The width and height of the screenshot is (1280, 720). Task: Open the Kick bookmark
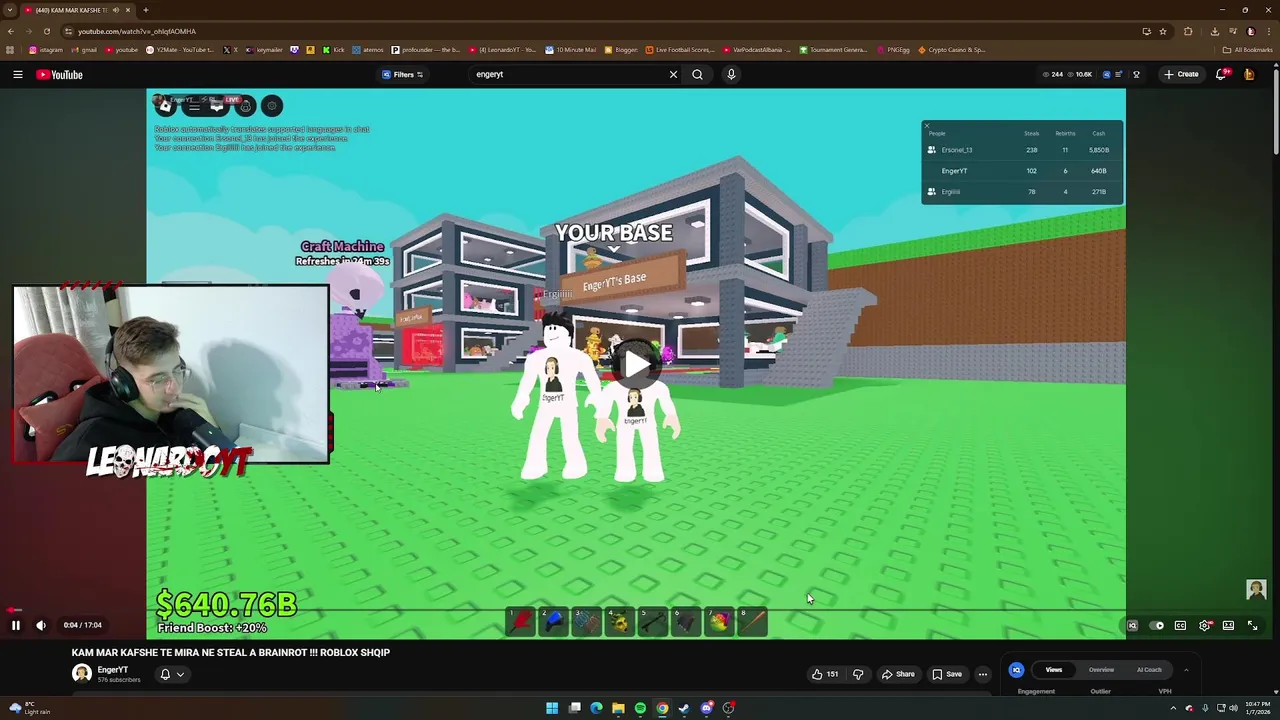tap(334, 49)
